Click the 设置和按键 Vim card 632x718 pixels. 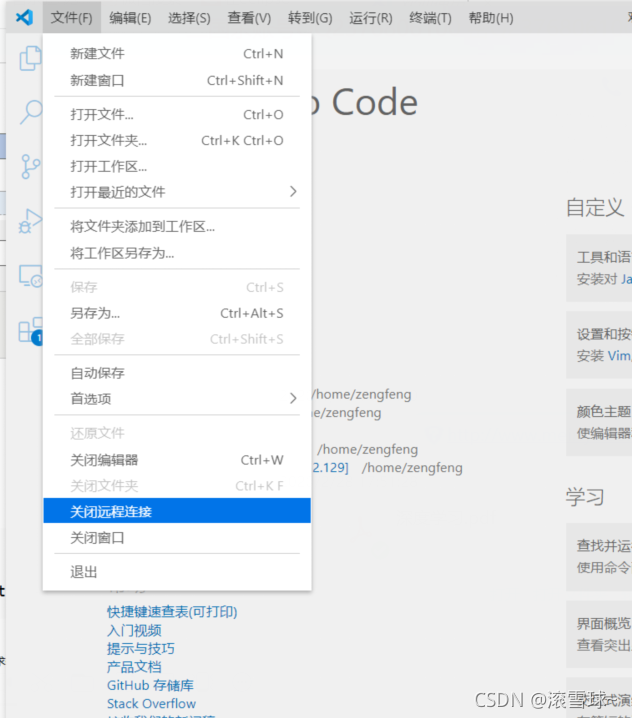point(599,345)
